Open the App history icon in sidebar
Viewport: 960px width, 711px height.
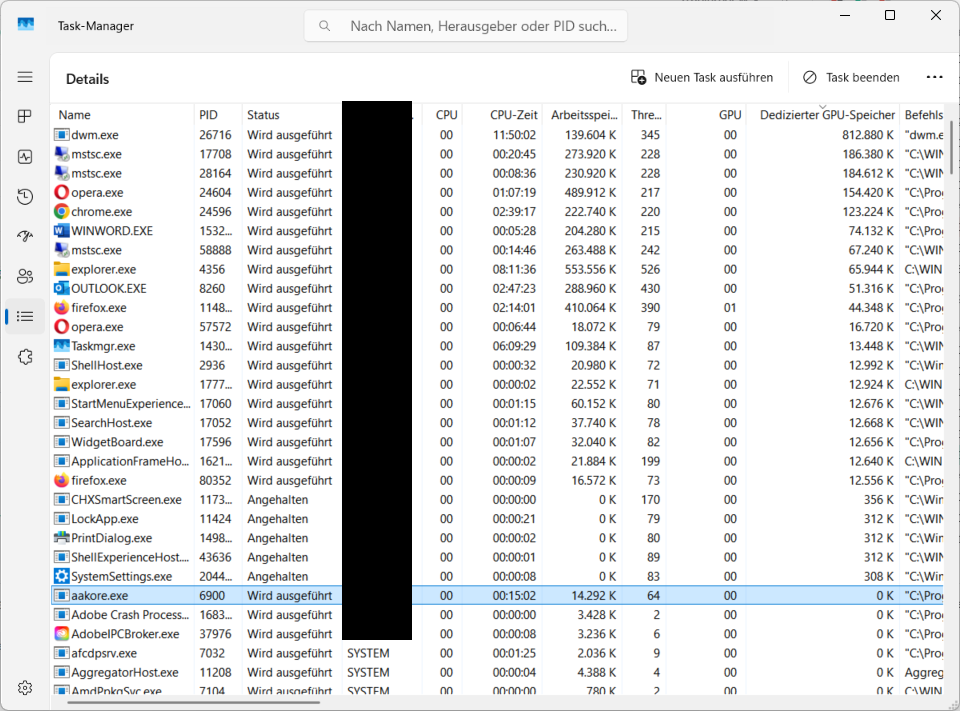pyautogui.click(x=25, y=197)
